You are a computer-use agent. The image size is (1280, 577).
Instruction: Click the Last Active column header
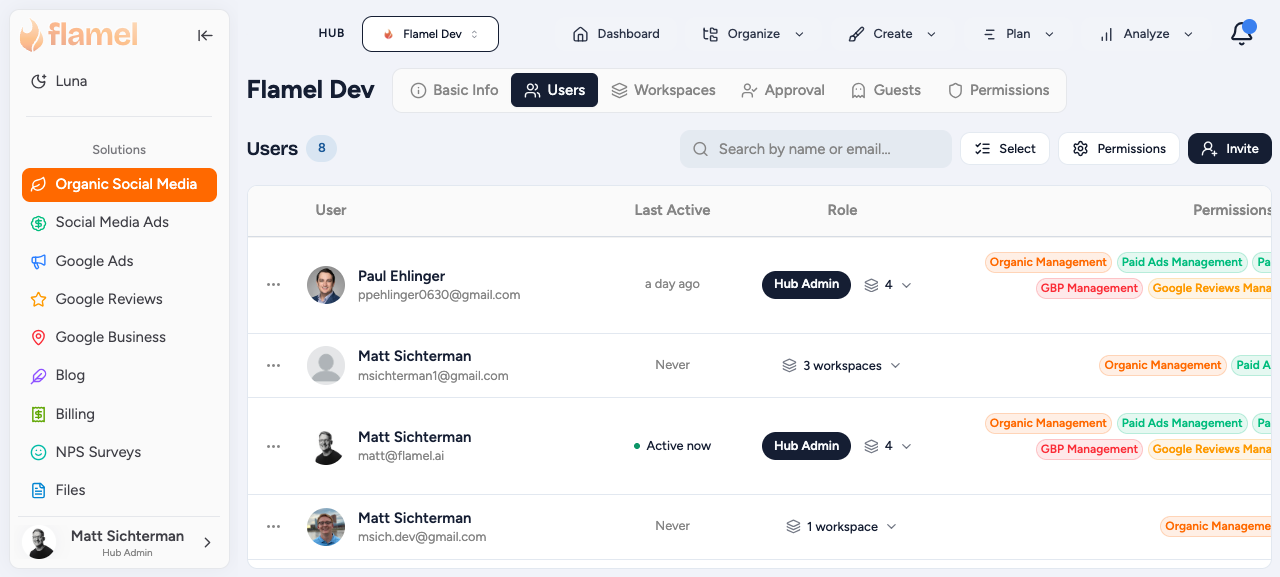pos(672,210)
